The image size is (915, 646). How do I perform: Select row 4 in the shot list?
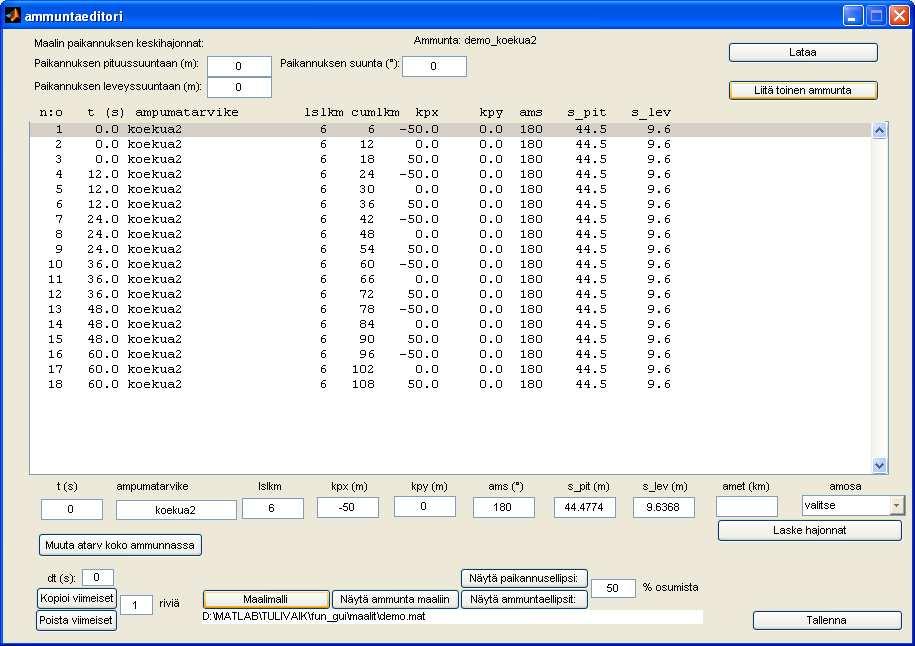pyautogui.click(x=449, y=174)
